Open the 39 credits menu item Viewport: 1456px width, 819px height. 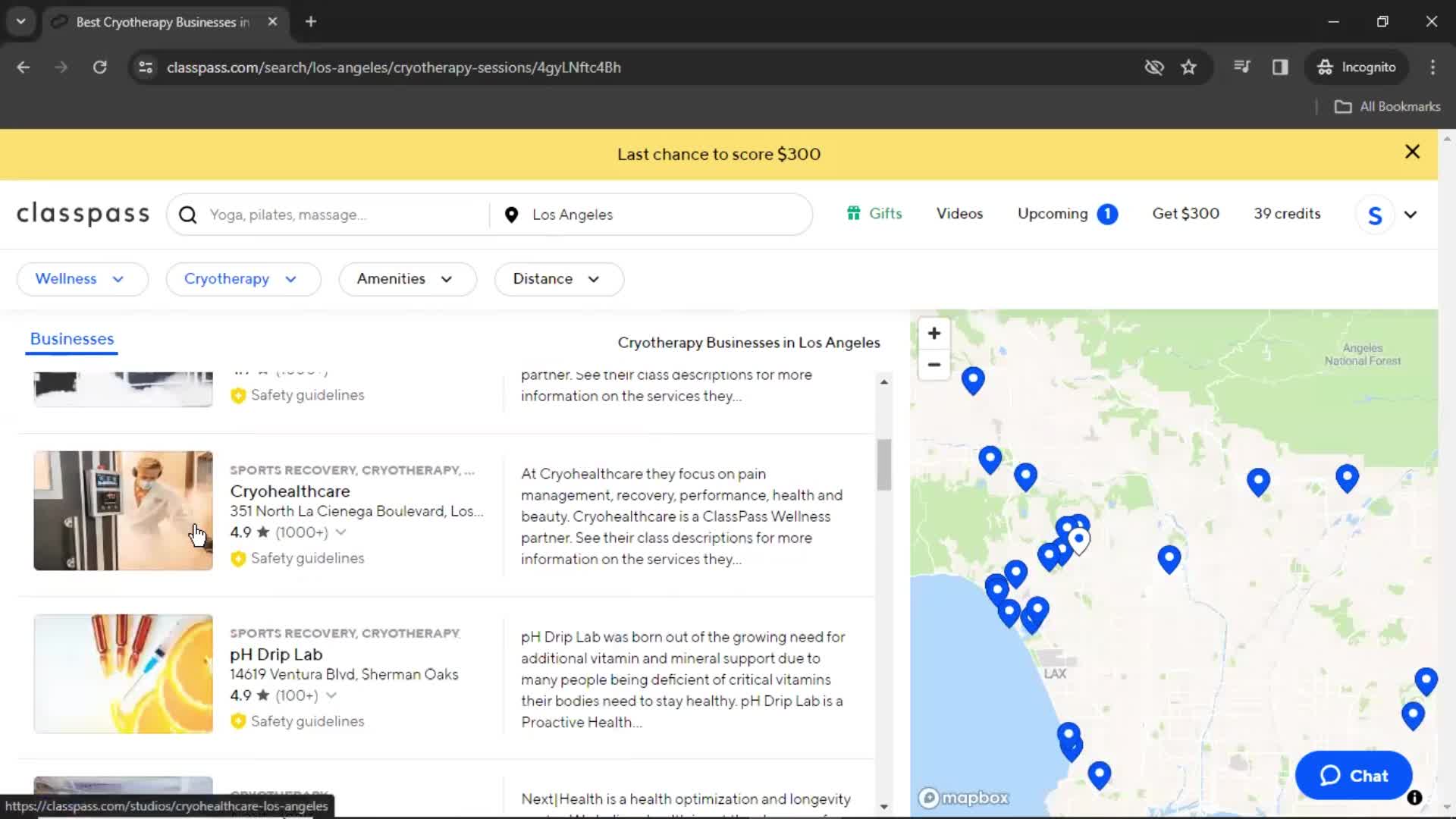[1287, 214]
